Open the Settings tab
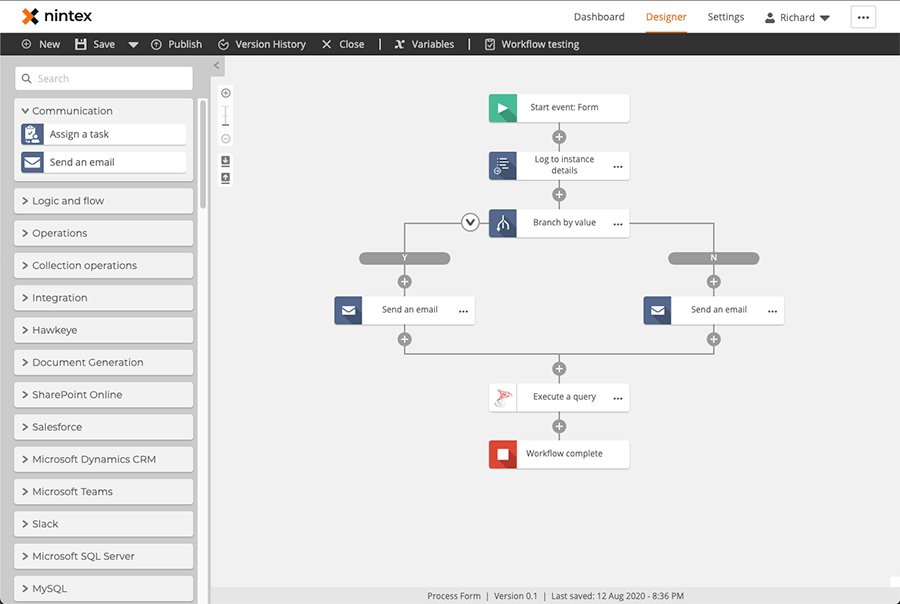The image size is (900, 604). pyautogui.click(x=725, y=16)
